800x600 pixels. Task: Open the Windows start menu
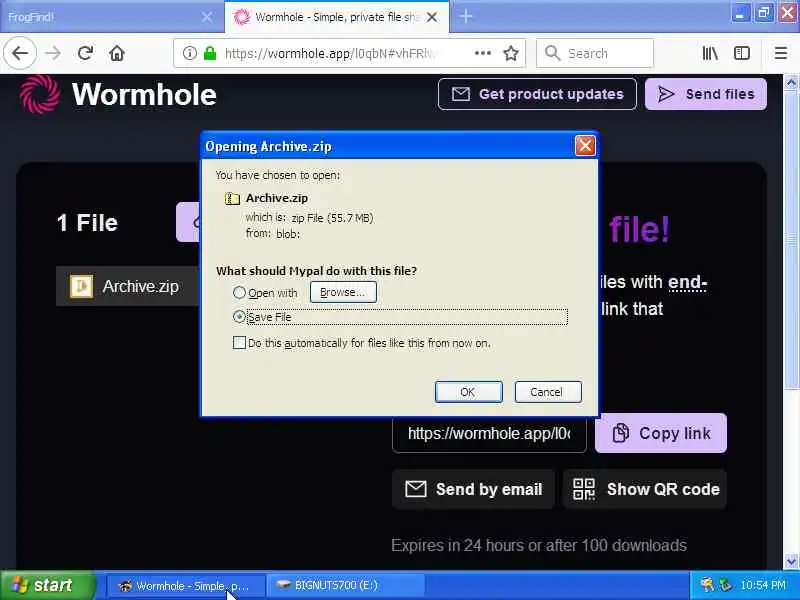tap(48, 585)
